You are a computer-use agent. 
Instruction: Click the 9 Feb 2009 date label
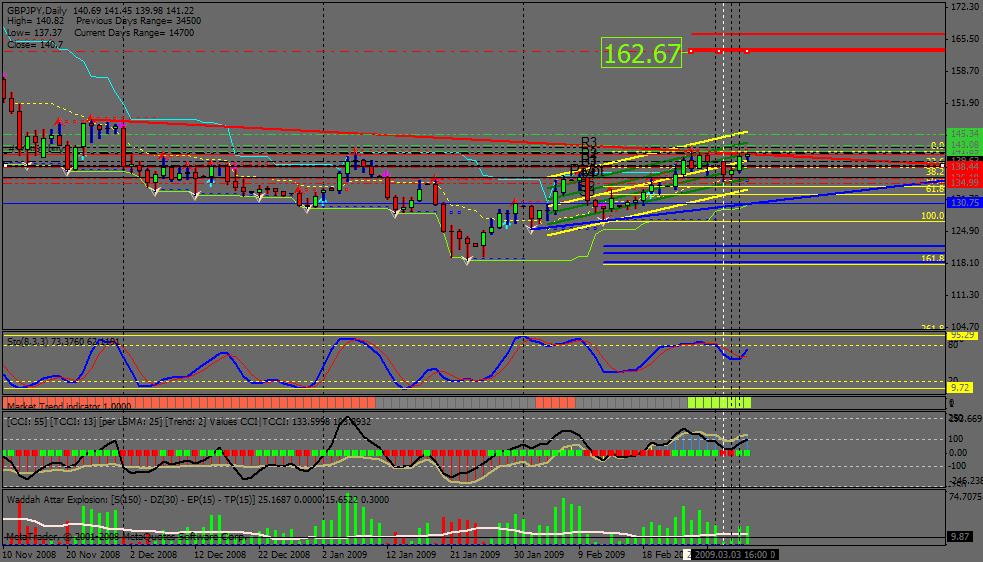coord(601,554)
